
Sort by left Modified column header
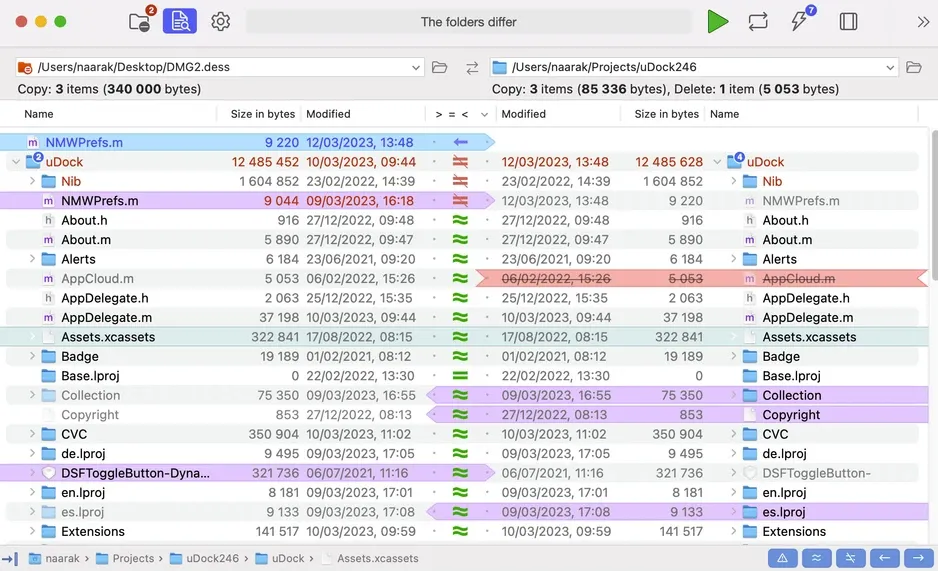(x=328, y=114)
